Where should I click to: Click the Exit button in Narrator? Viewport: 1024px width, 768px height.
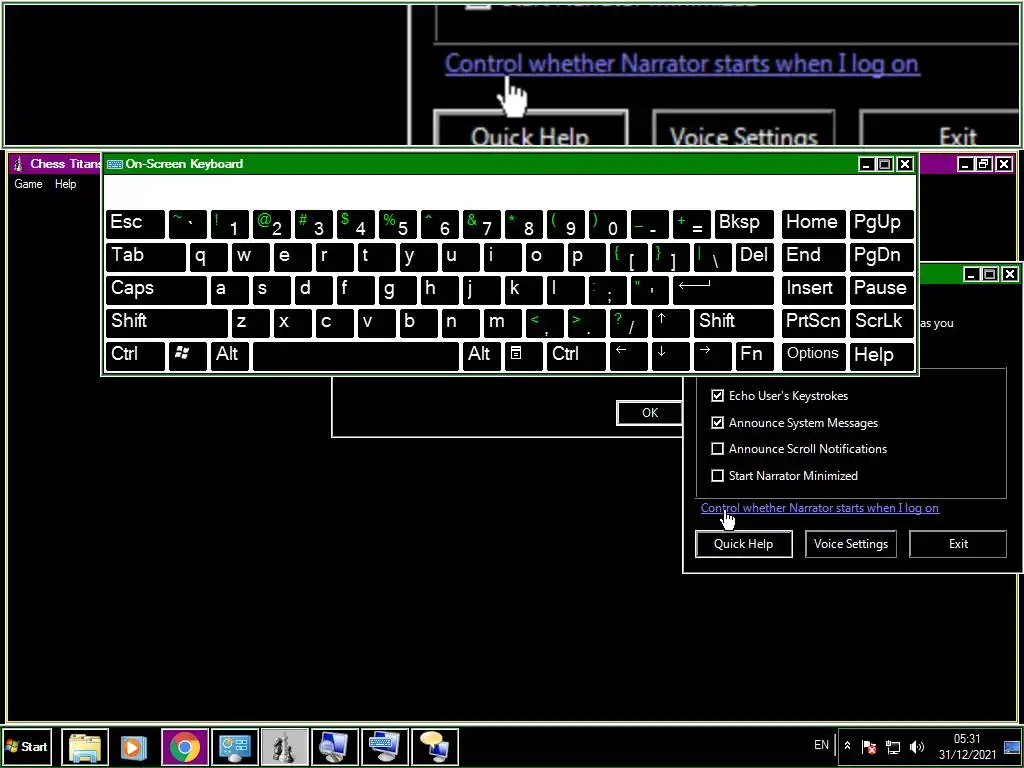tap(957, 544)
